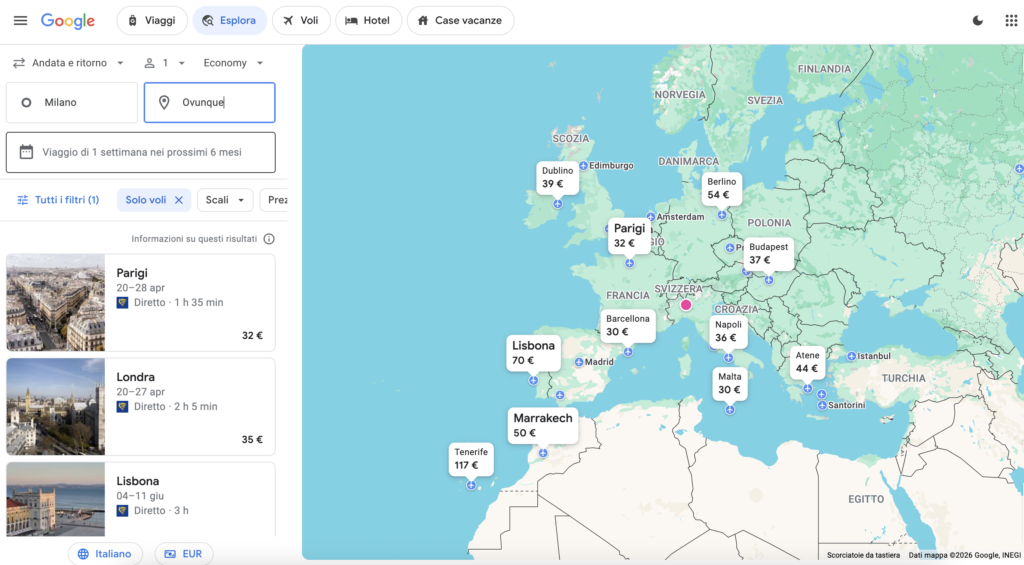1024x565 pixels.
Task: Click the pink Milano origin marker
Action: click(x=686, y=305)
